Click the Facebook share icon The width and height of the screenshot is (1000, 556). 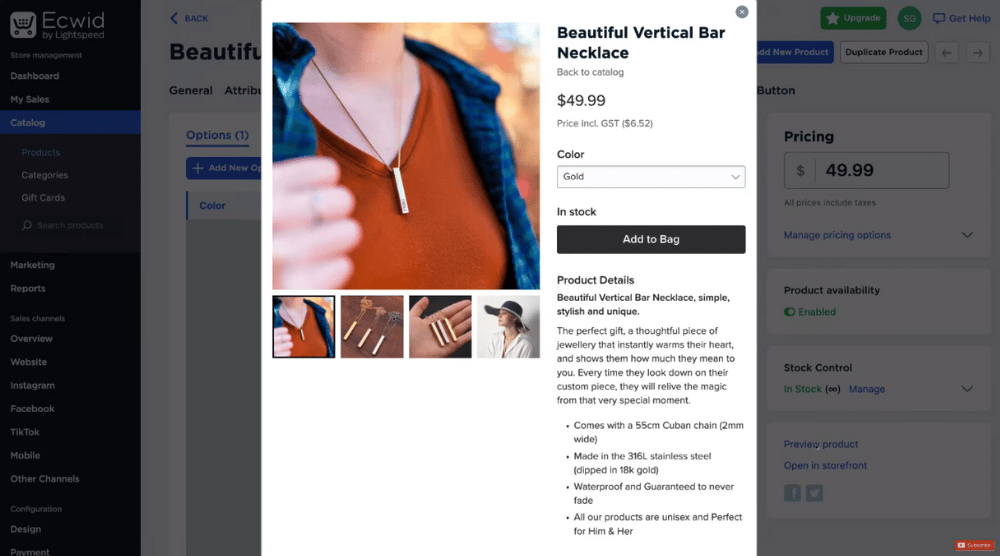pyautogui.click(x=792, y=493)
